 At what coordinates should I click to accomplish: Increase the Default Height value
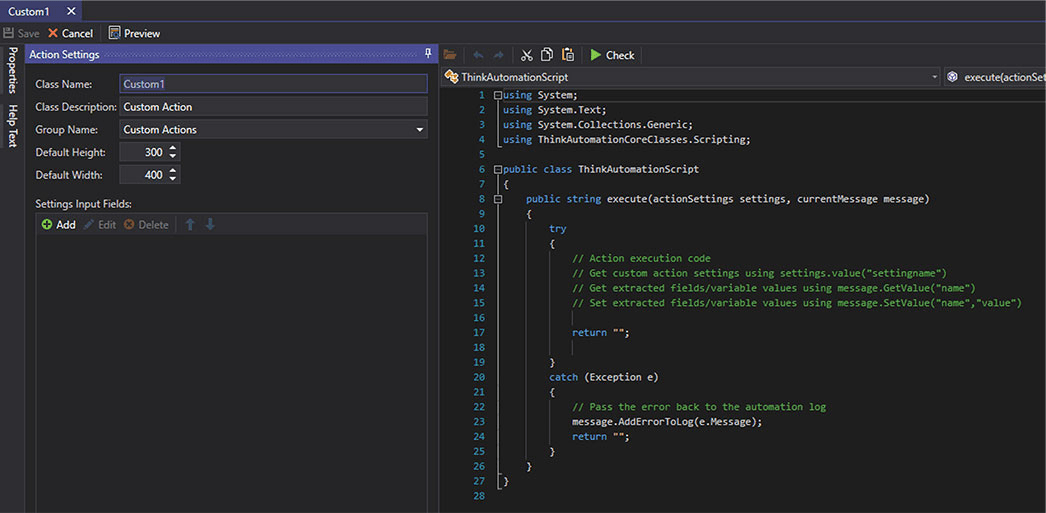pos(173,148)
